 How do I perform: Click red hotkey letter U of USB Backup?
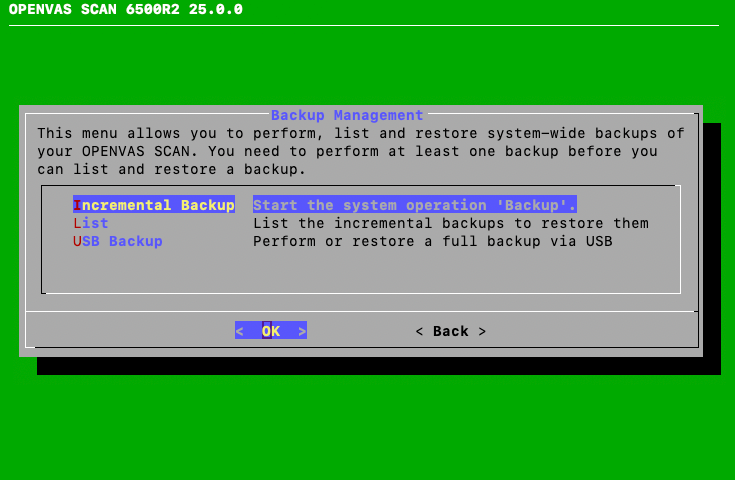[x=77, y=241]
